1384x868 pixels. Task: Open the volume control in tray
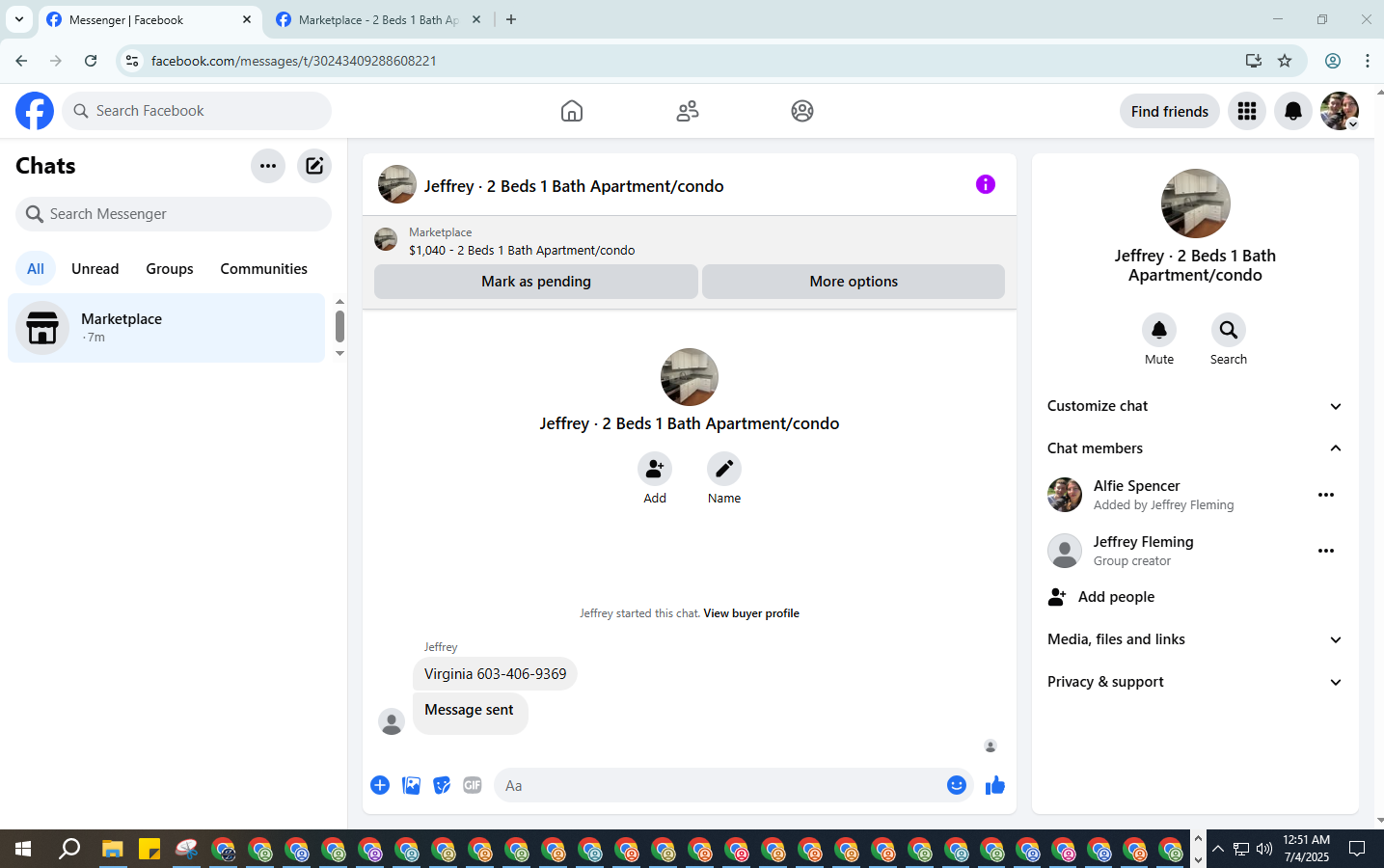(1264, 849)
